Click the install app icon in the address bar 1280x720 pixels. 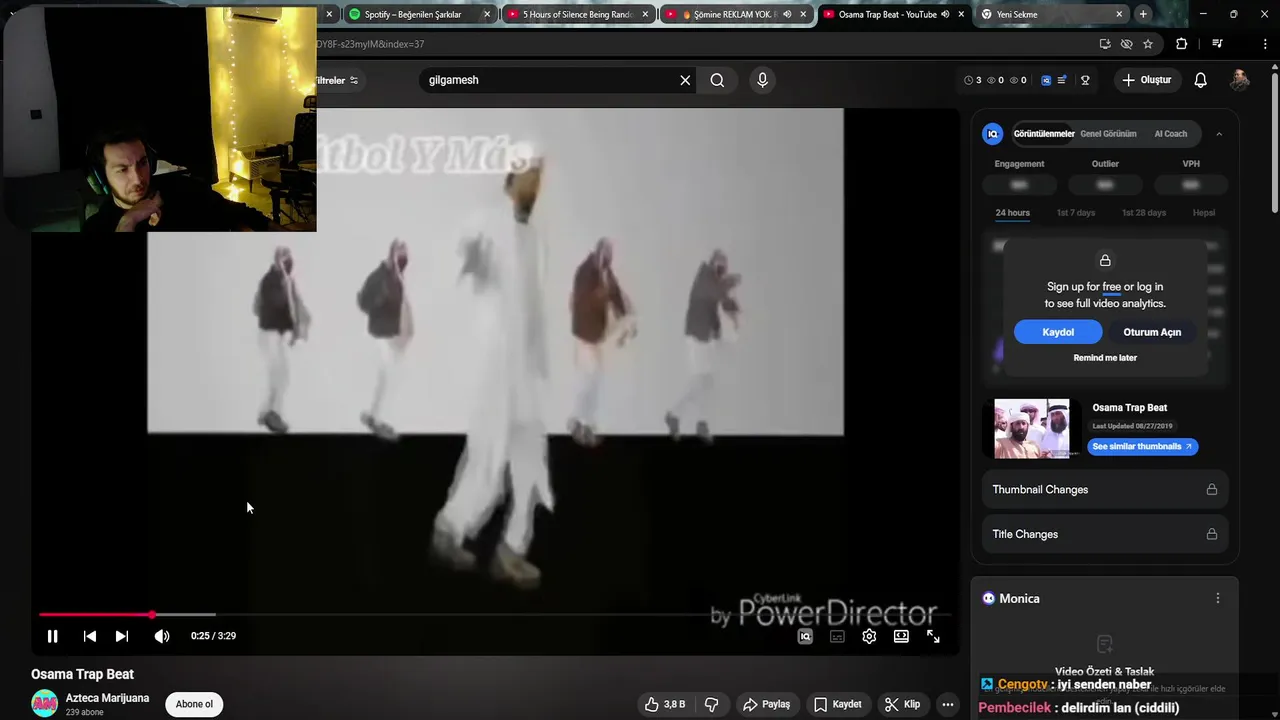(x=1104, y=44)
